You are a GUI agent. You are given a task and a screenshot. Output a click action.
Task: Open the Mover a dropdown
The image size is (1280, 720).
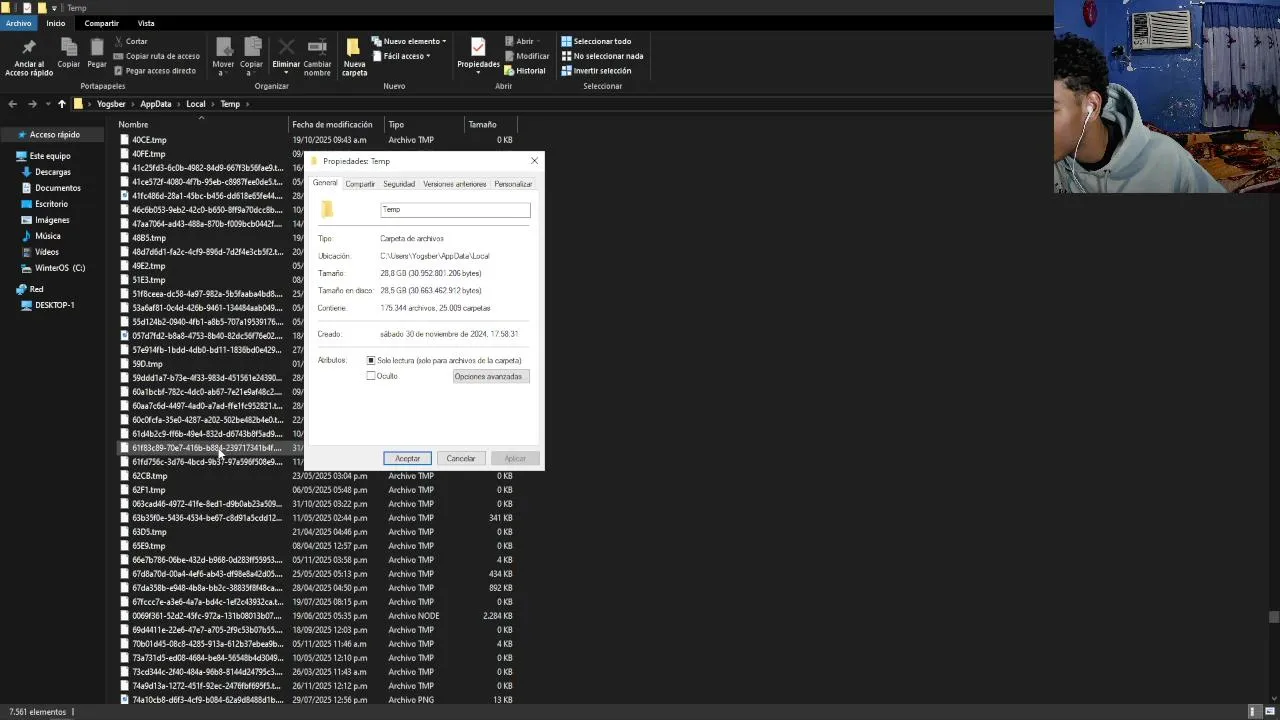(x=223, y=57)
